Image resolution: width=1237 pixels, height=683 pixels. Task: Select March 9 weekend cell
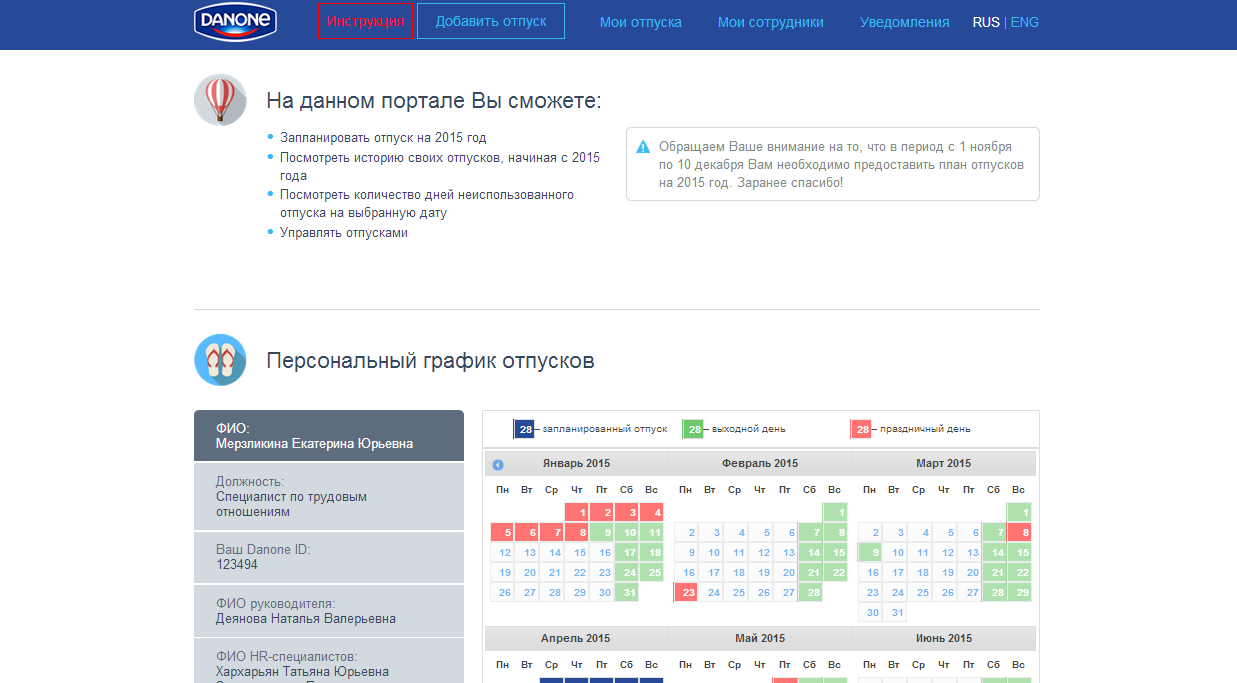[870, 552]
